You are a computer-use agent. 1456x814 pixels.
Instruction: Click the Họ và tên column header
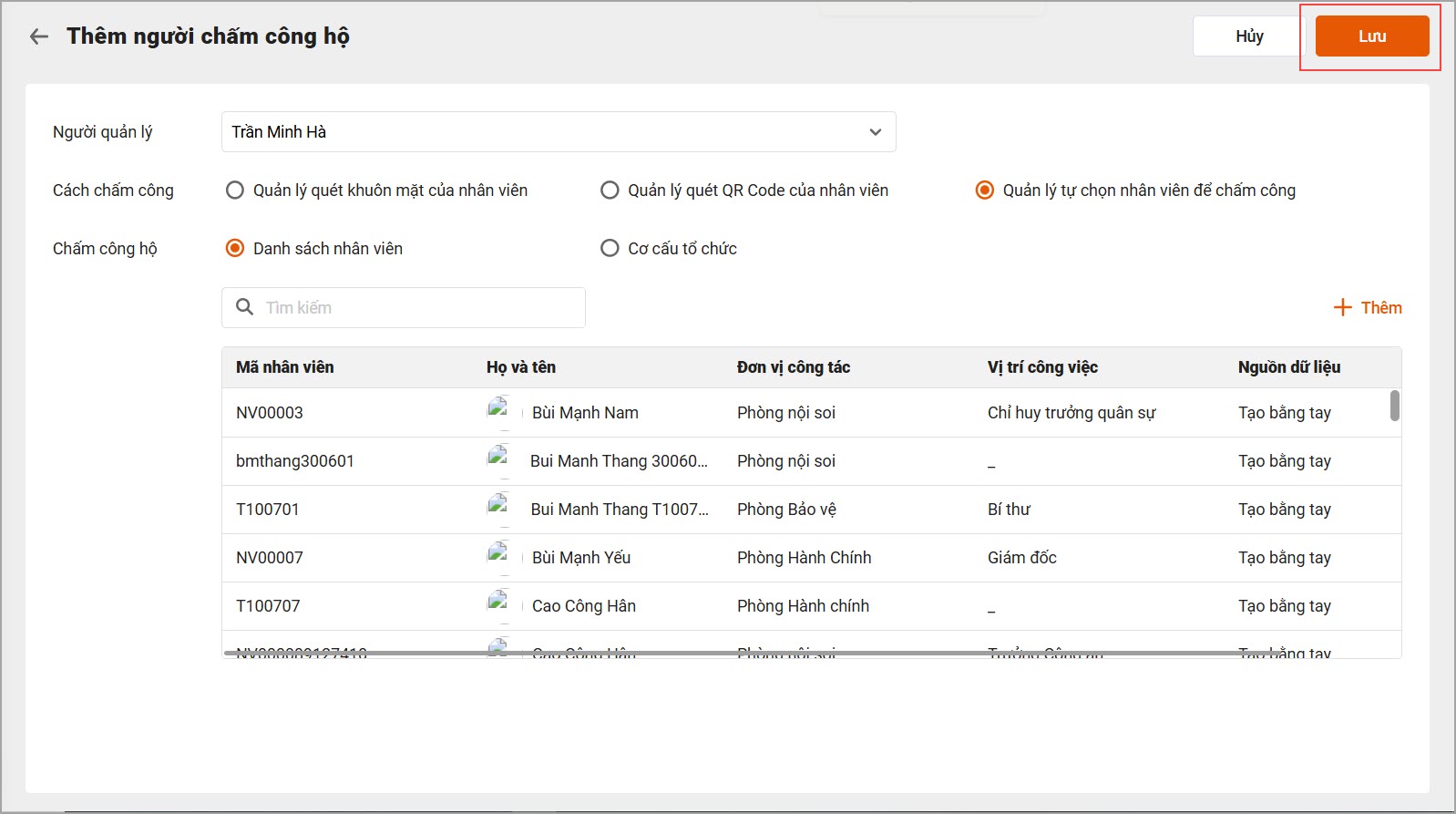point(521,367)
